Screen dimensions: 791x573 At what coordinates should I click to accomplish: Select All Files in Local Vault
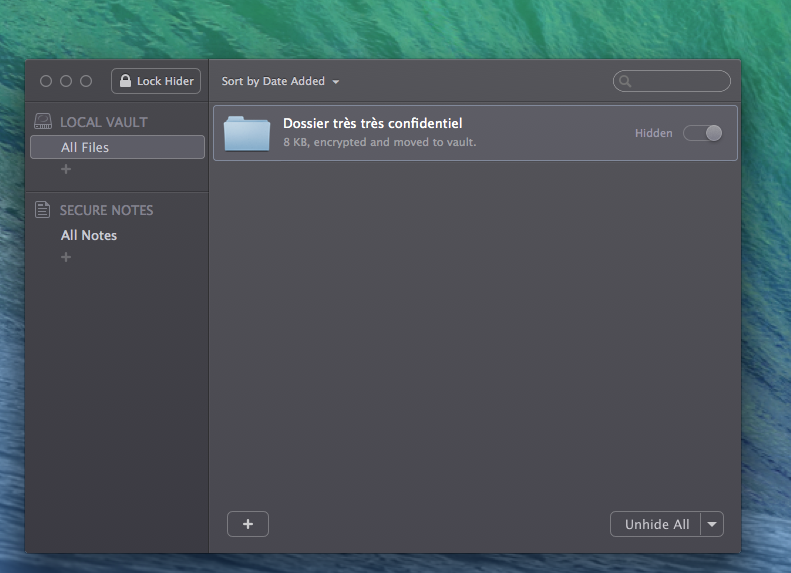(x=118, y=147)
